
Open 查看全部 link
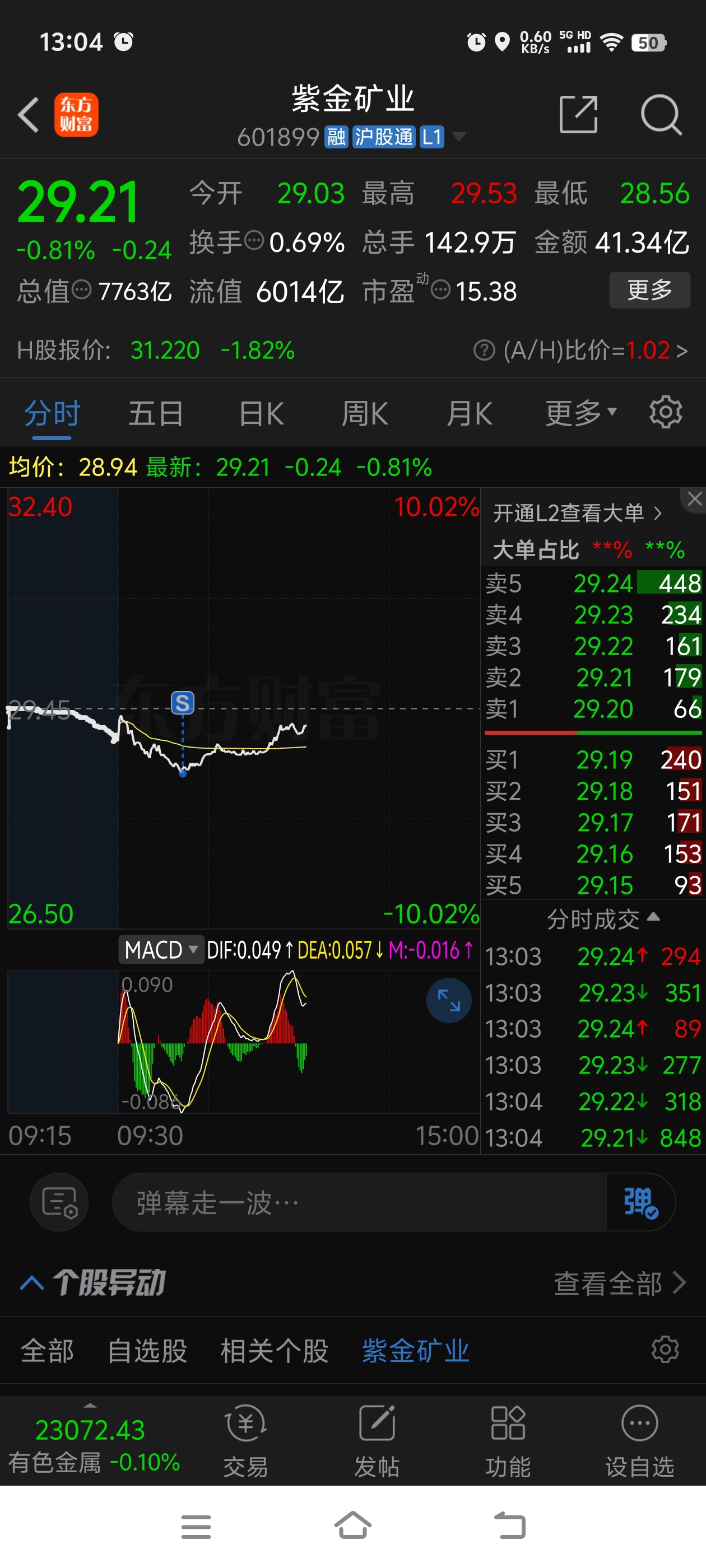pos(620,1283)
